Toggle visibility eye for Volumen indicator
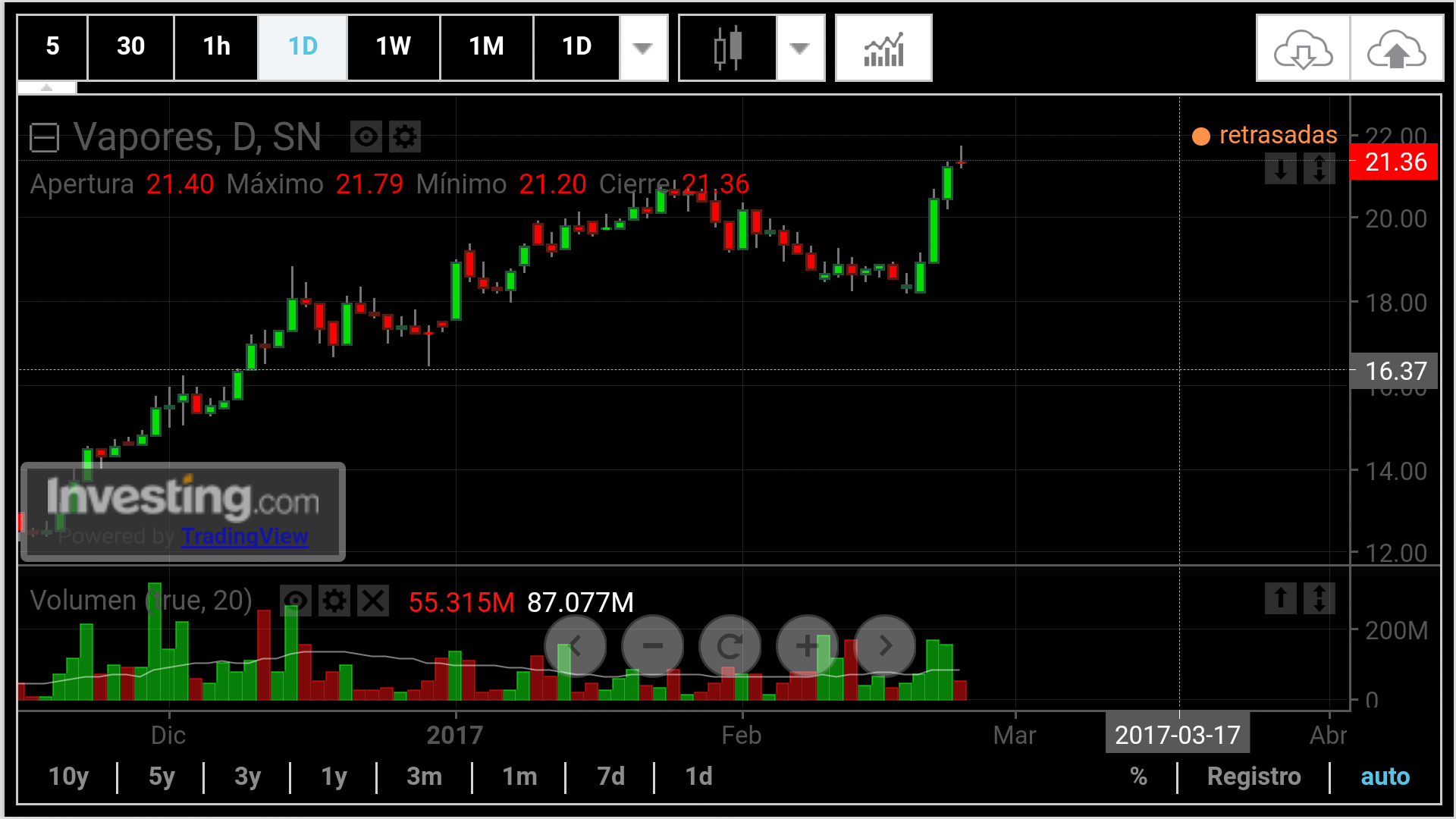This screenshot has width=1456, height=819. click(x=296, y=601)
